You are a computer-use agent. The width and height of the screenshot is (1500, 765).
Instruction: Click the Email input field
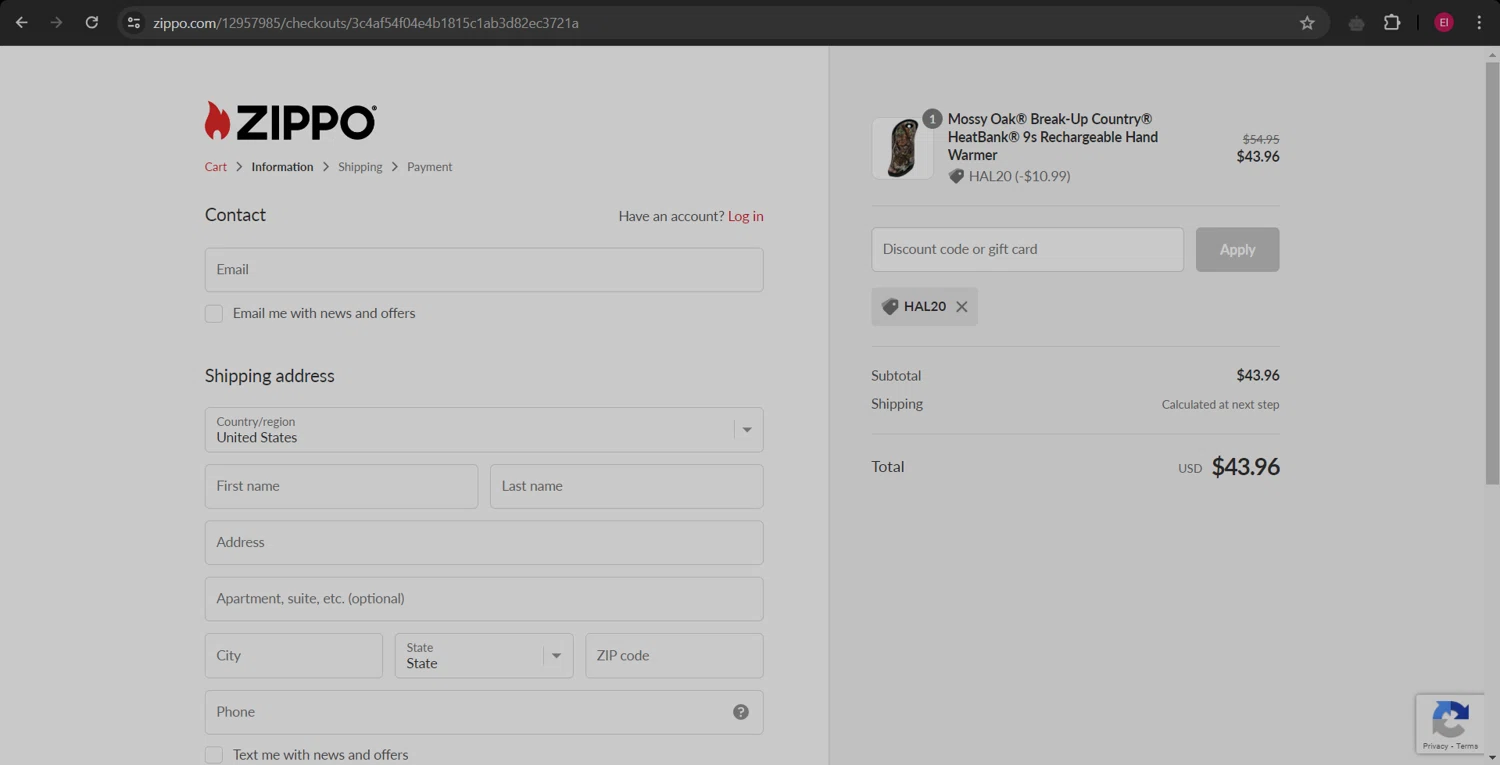pyautogui.click(x=484, y=270)
